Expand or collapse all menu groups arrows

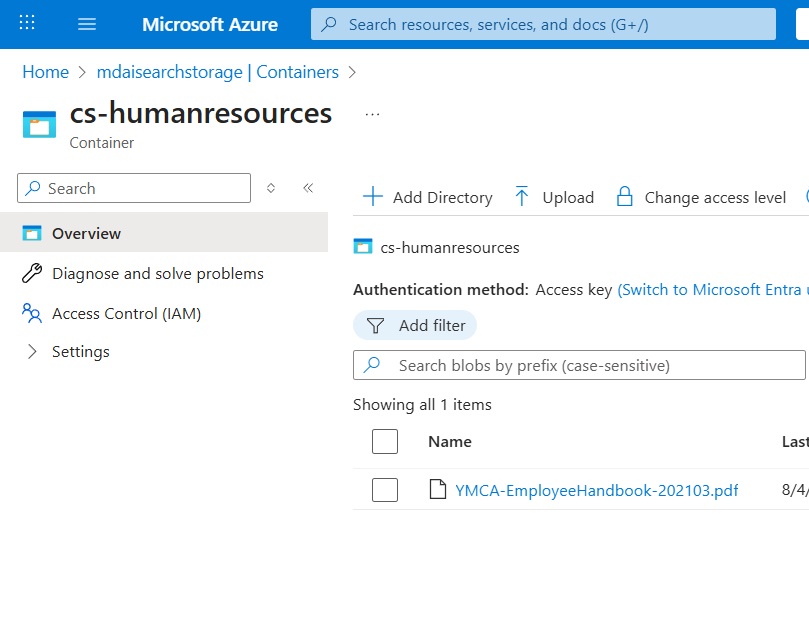coord(271,188)
